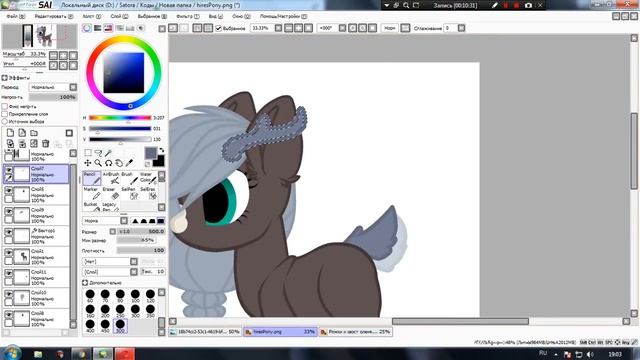Open the [Нет] brush shape dropdown

coord(110,261)
